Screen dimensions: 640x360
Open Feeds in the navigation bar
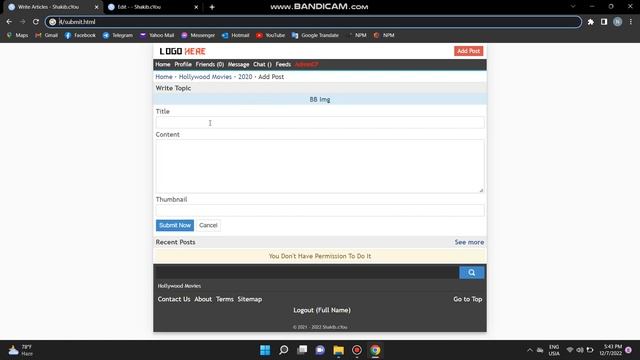[283, 64]
